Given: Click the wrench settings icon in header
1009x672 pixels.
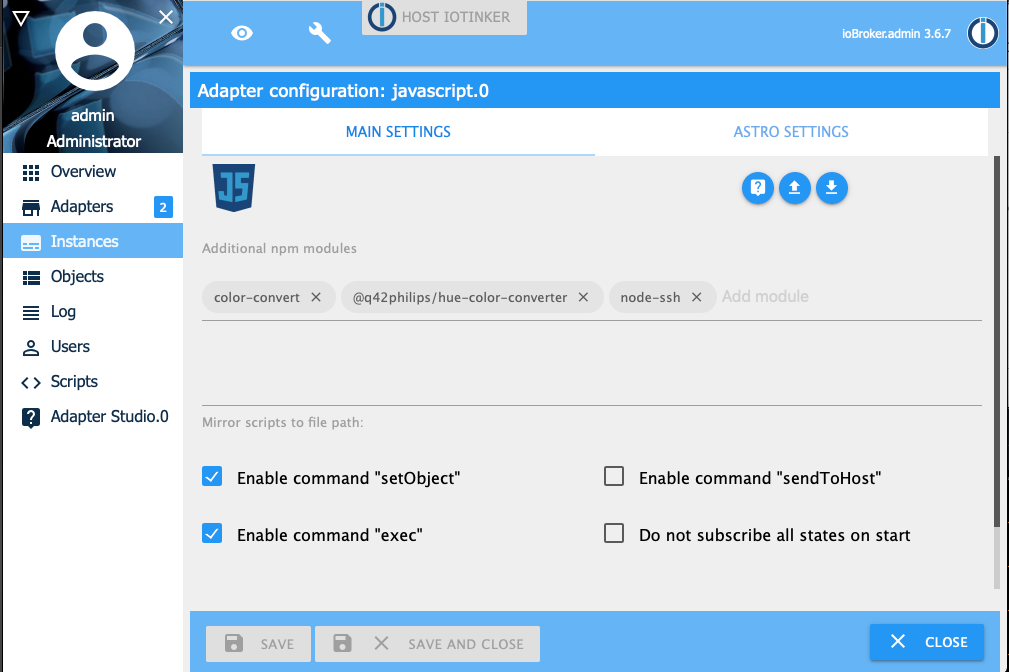Looking at the screenshot, I should (319, 33).
